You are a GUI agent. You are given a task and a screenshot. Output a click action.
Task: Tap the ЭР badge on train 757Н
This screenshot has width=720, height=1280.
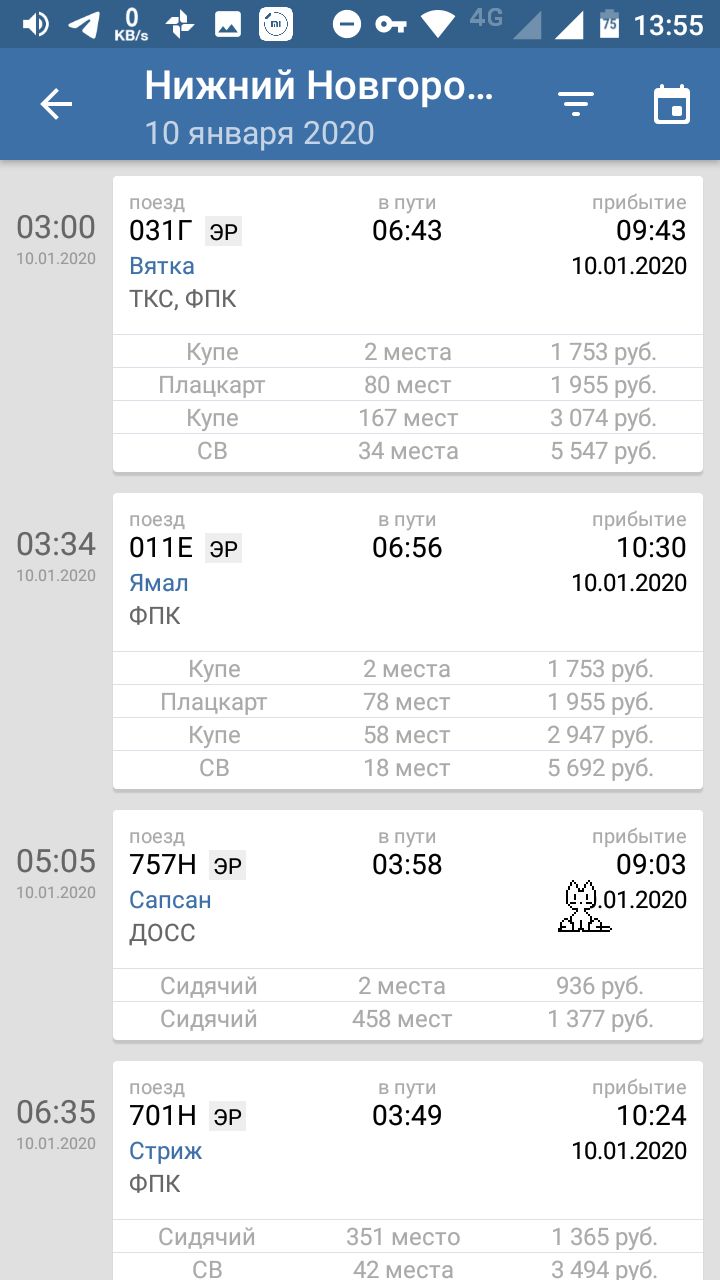pyautogui.click(x=228, y=866)
